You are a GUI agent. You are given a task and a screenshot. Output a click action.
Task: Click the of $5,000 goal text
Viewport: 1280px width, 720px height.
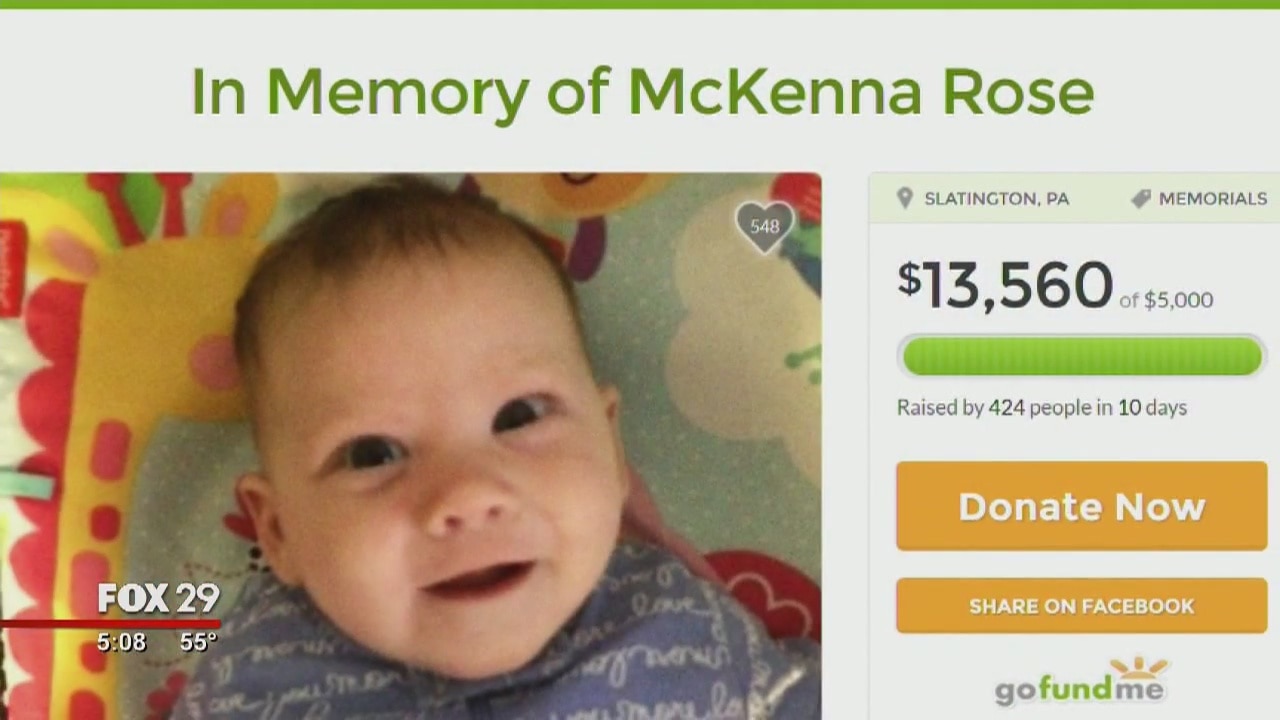1166,300
